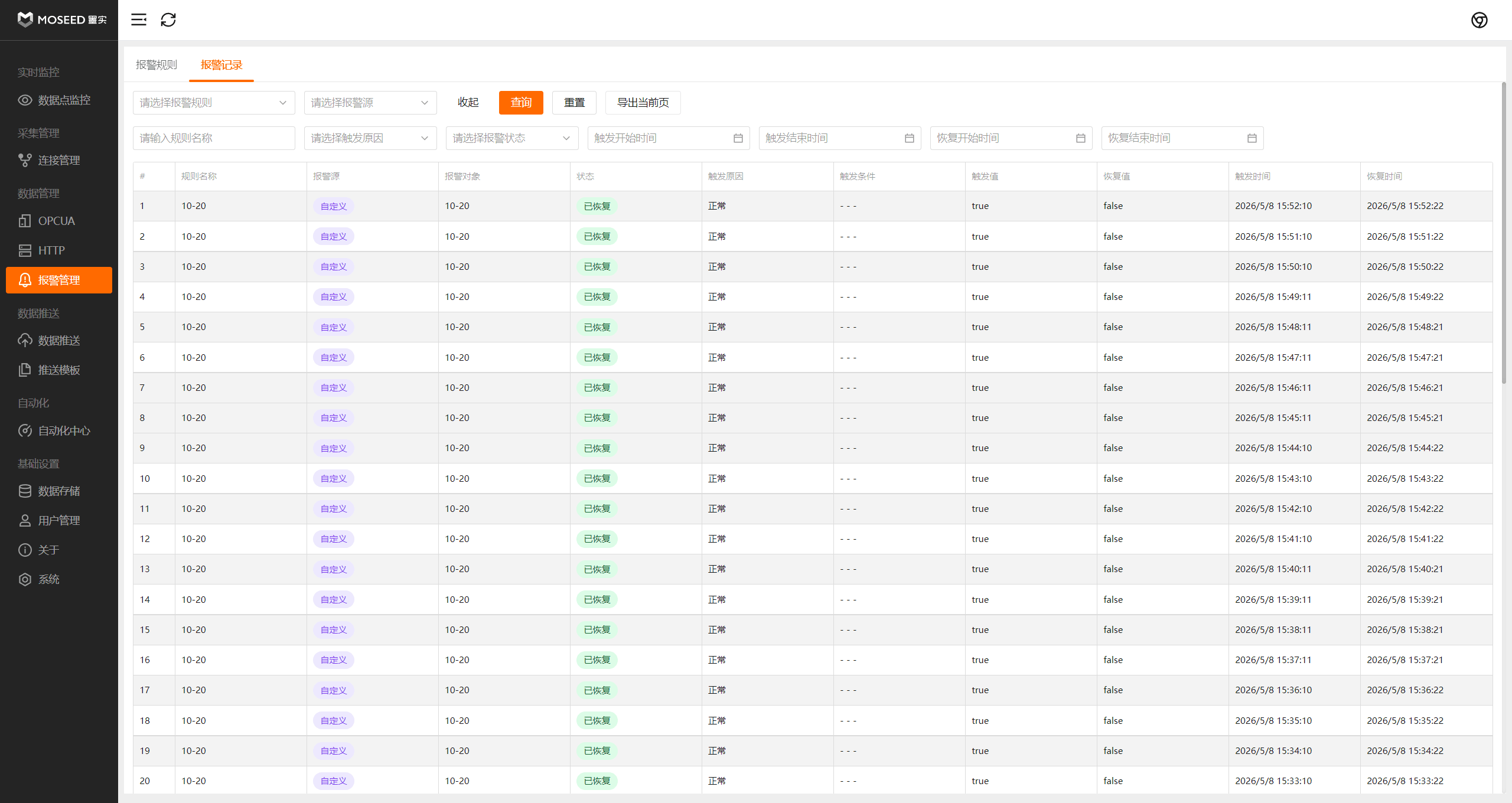Expand 请选择报警源 dropdown
1512x803 pixels.
(370, 103)
